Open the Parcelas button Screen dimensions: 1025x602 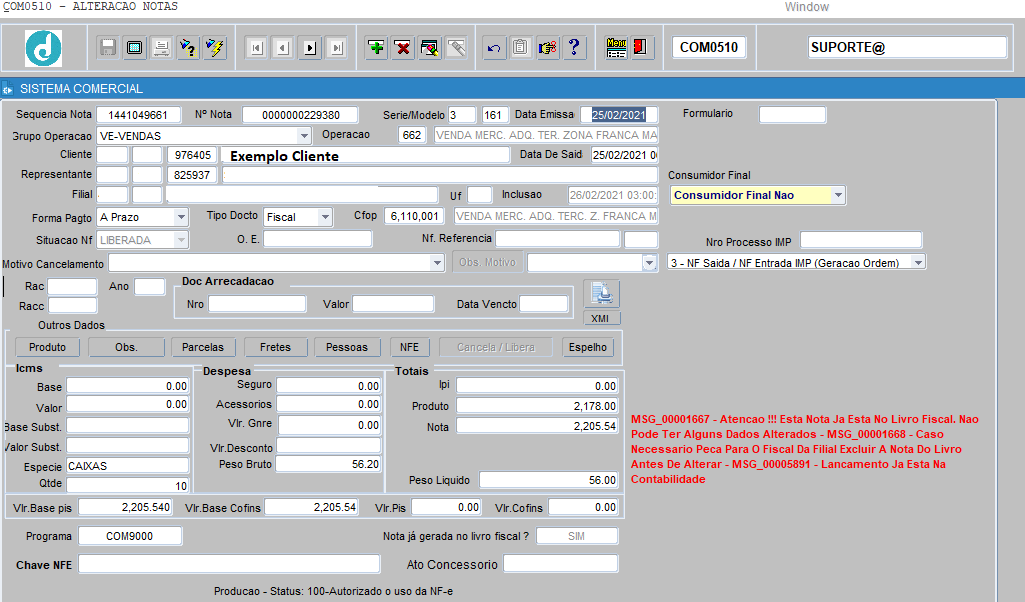[203, 347]
